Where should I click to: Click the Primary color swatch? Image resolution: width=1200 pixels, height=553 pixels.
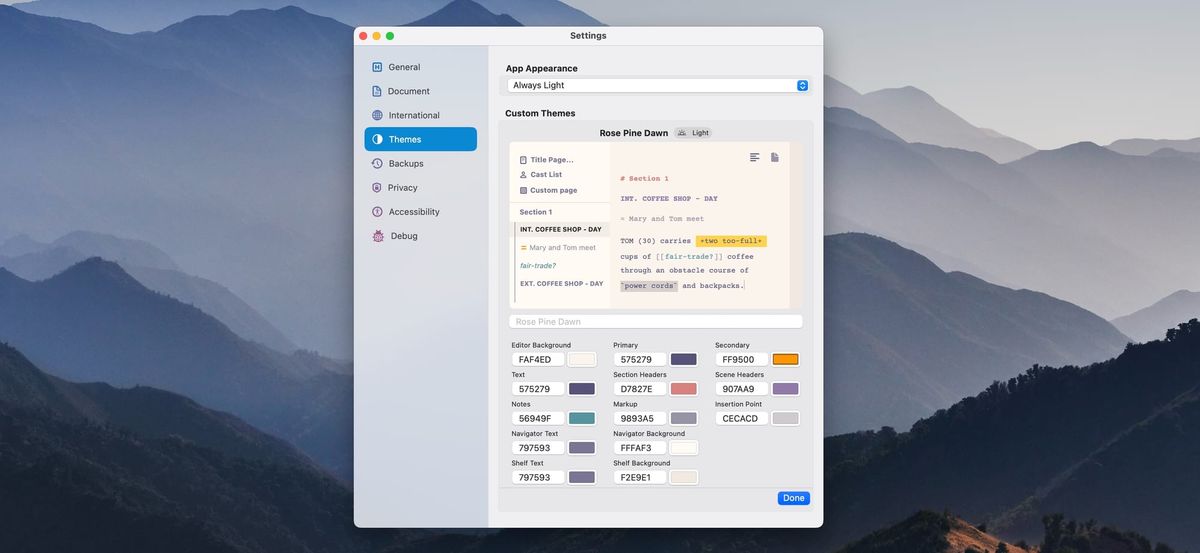(684, 359)
